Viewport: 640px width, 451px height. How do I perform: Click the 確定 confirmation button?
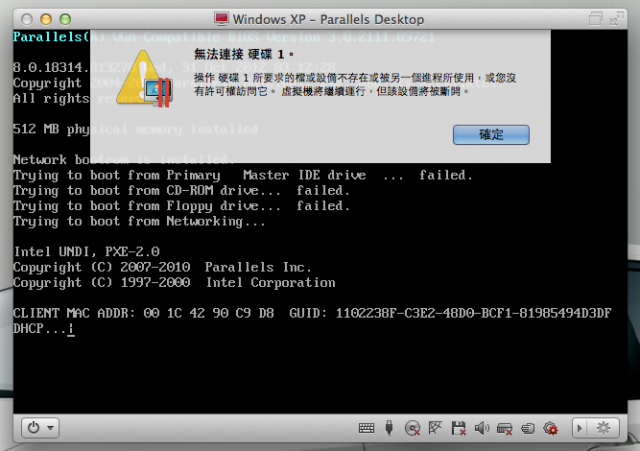coord(491,135)
